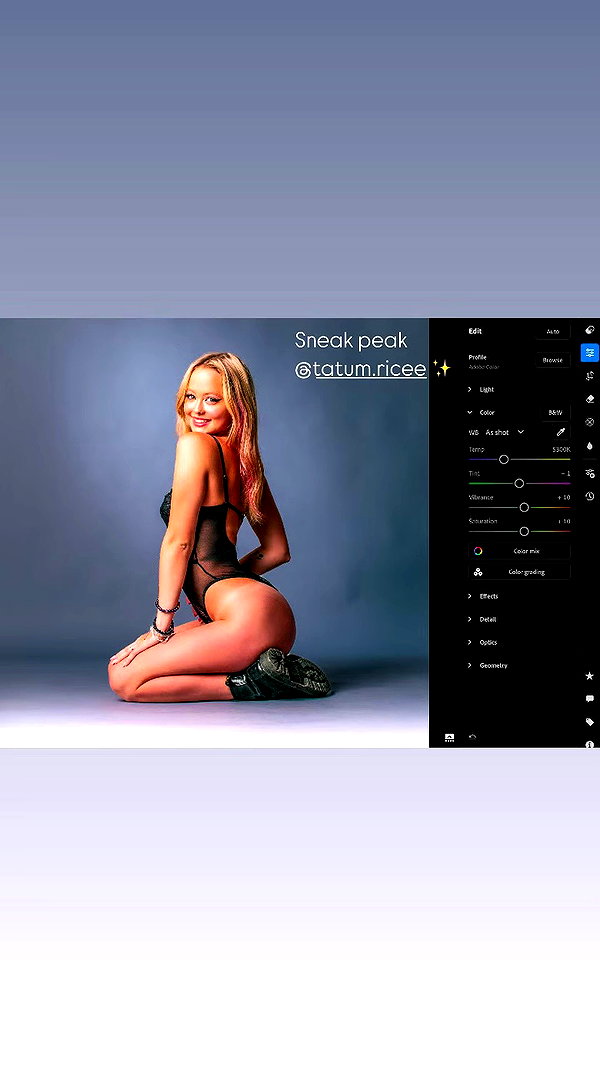Open the Presets icon in the sidebar

(589, 330)
